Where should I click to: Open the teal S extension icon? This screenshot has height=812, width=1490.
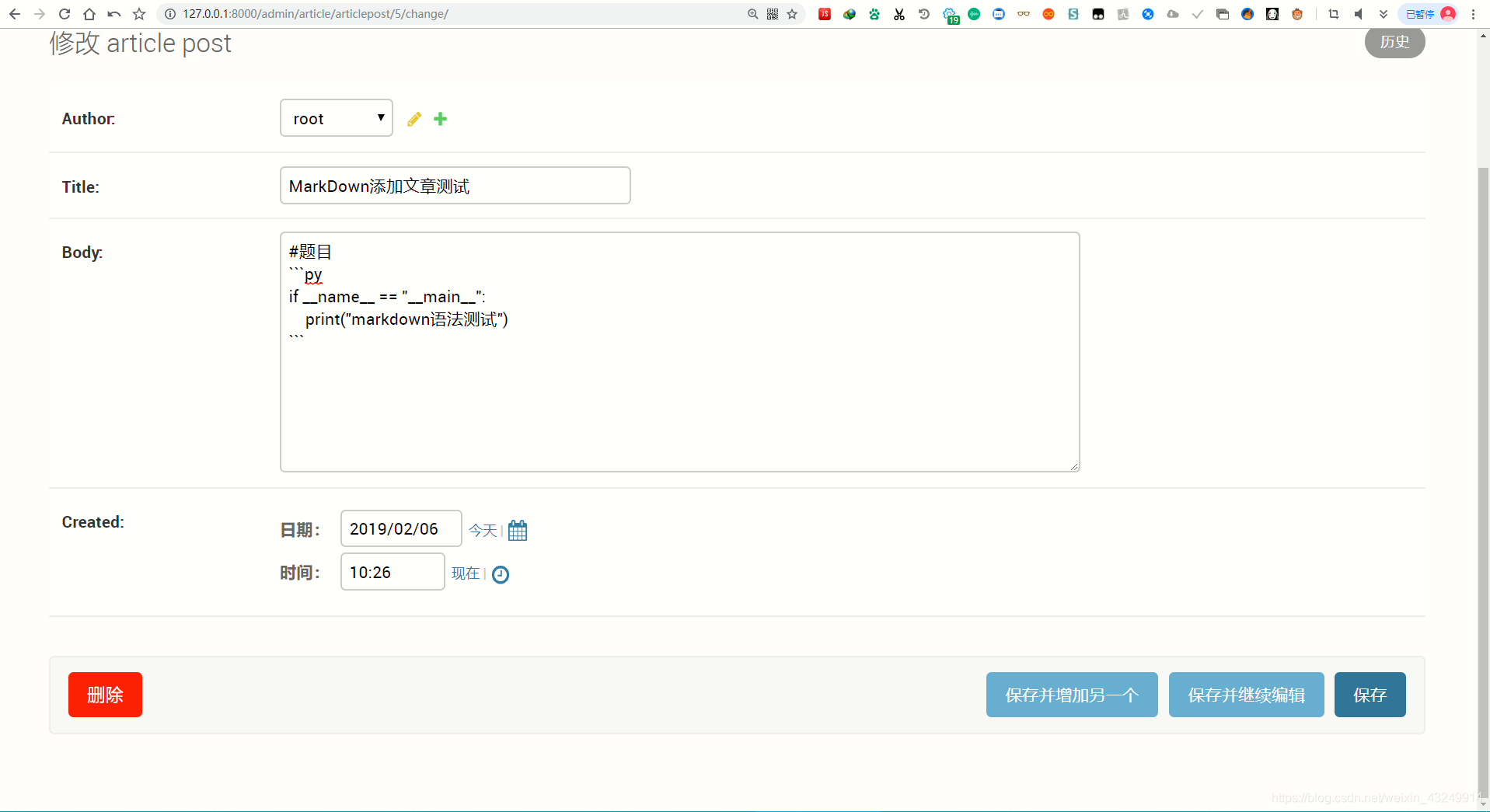[x=1073, y=14]
